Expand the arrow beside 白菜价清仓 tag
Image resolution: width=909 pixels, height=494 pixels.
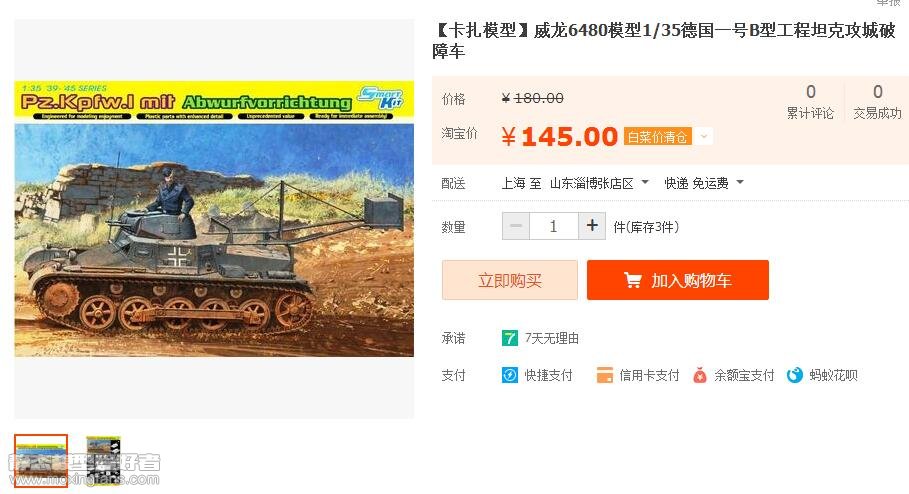tap(704, 137)
